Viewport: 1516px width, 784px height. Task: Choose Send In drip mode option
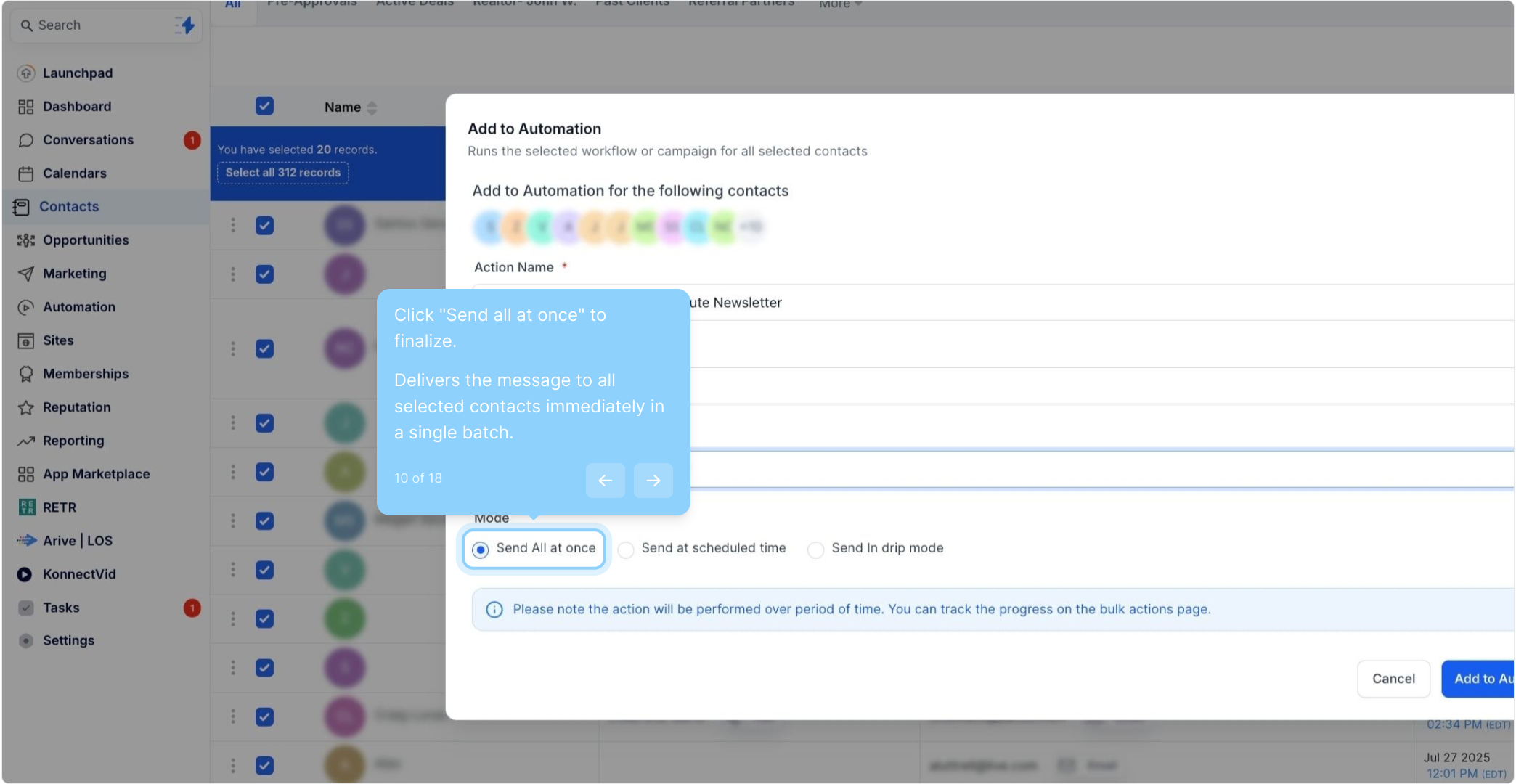[816, 550]
